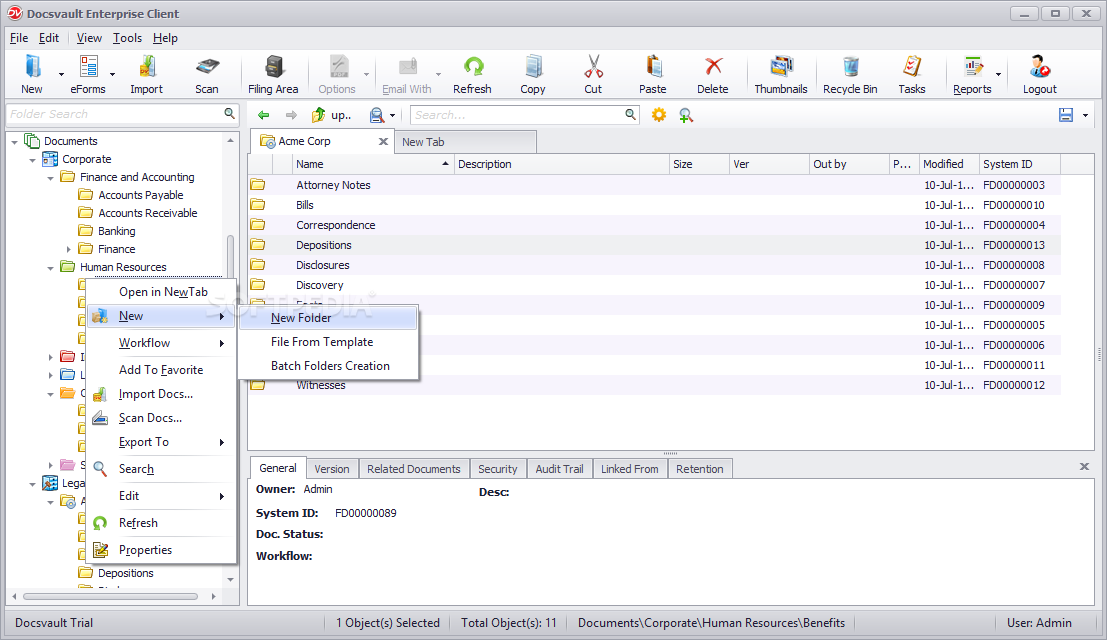Select Accounts Payable in folder tree
1107x640 pixels.
click(140, 195)
